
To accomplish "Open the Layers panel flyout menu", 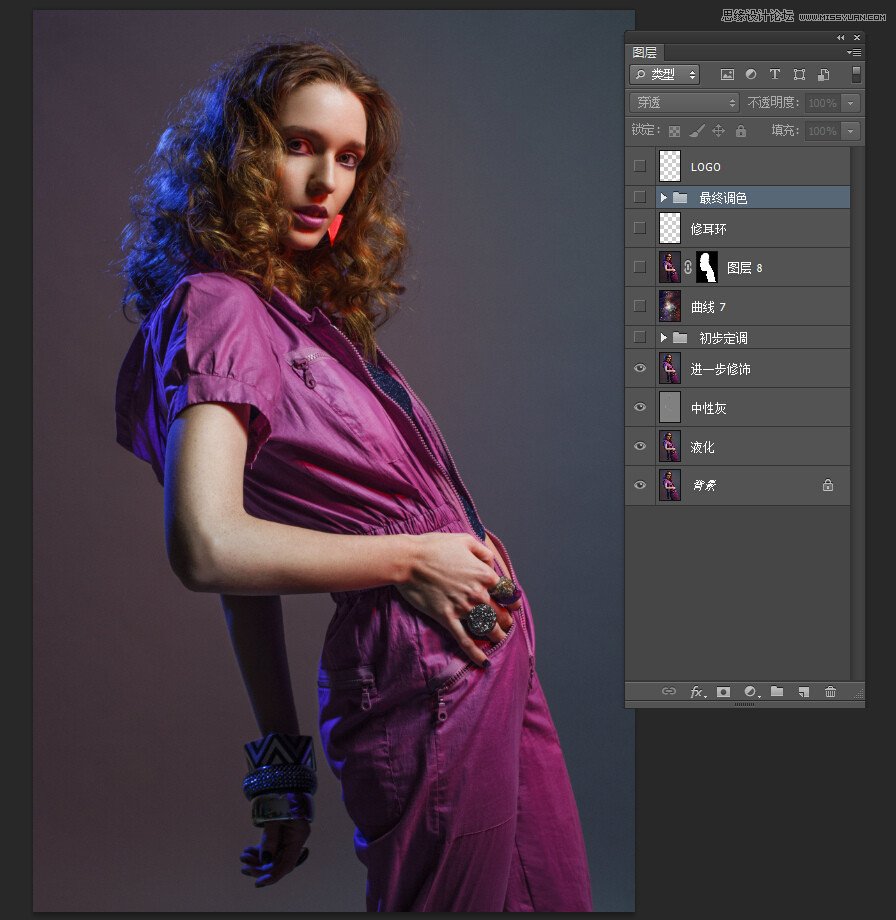I will click(853, 52).
